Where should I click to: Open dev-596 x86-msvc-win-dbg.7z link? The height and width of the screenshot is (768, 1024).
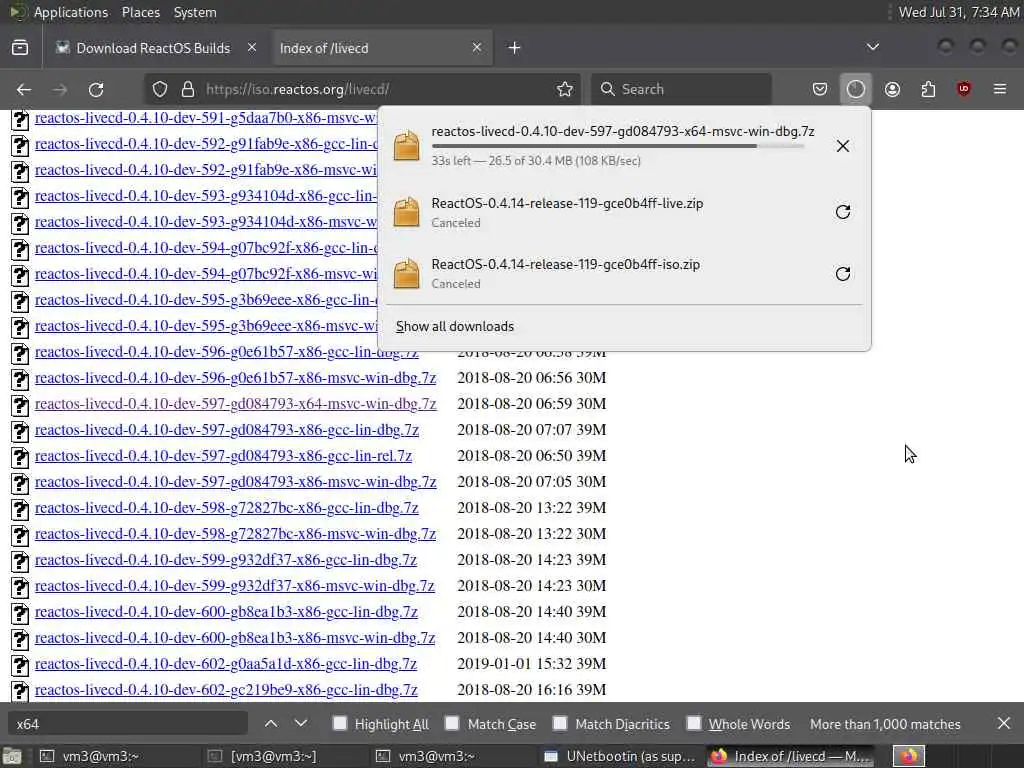[x=236, y=378]
